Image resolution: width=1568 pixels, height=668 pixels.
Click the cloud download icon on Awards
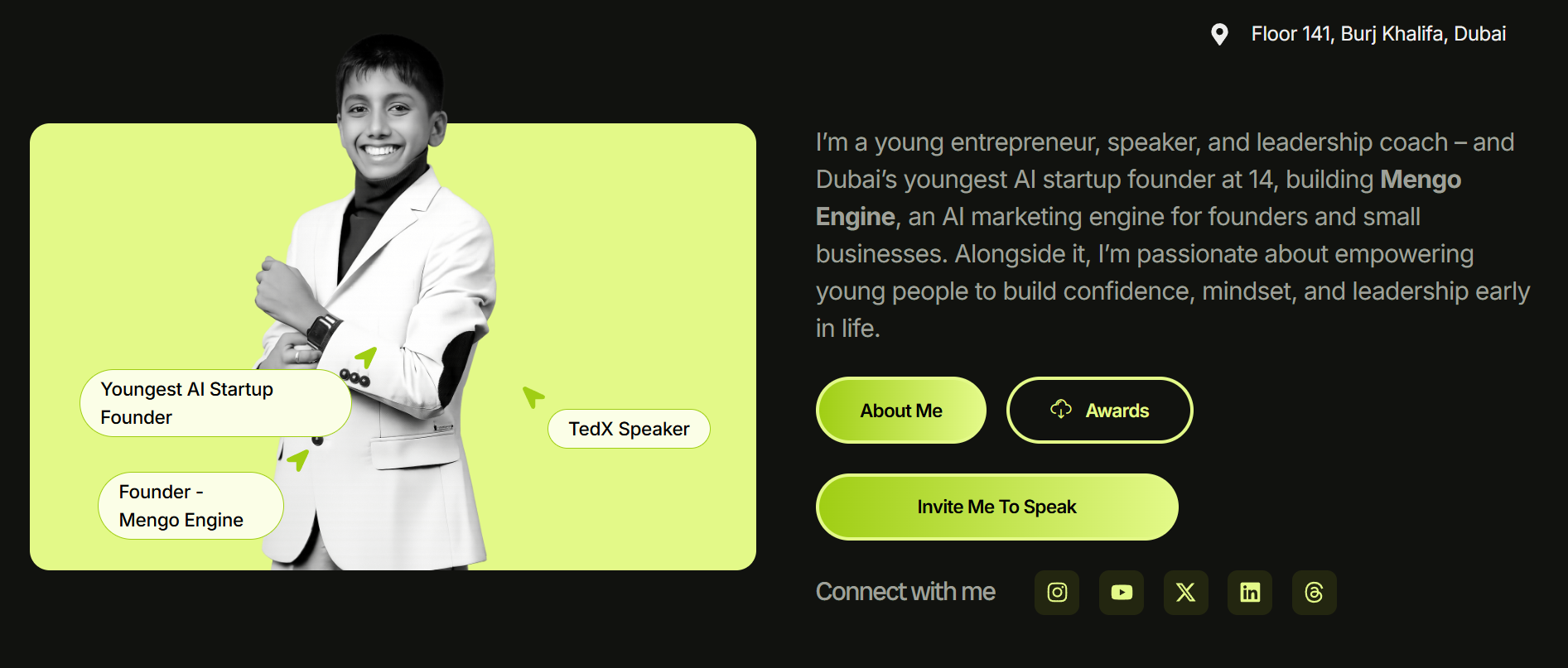1061,409
